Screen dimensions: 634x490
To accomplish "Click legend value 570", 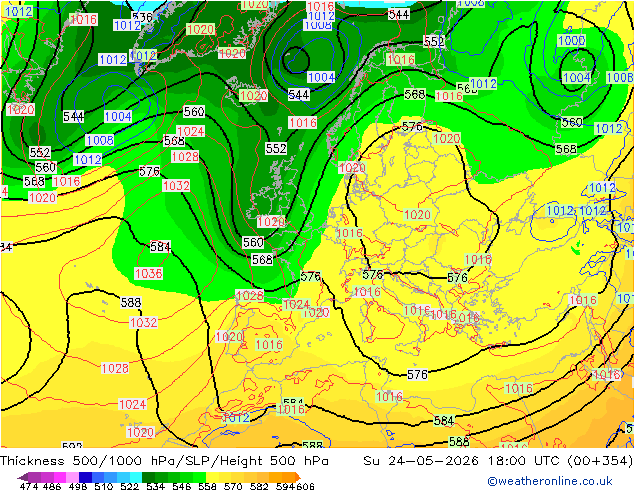I will point(233,486).
